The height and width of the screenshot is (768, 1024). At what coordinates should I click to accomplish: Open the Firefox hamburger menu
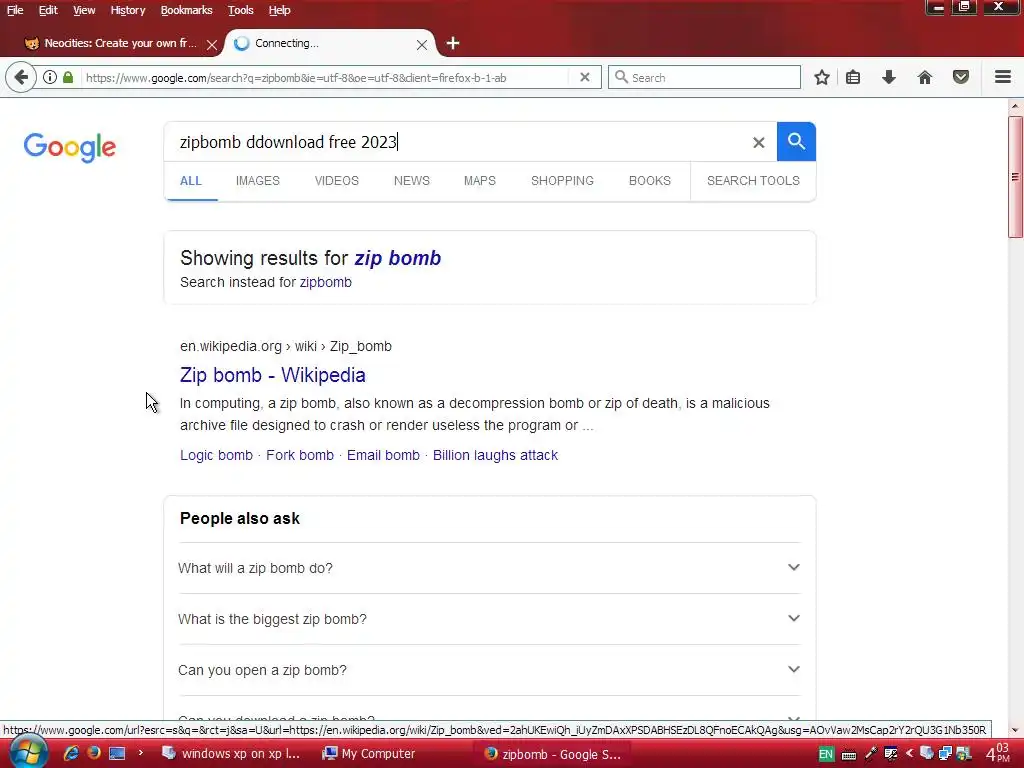[1003, 77]
